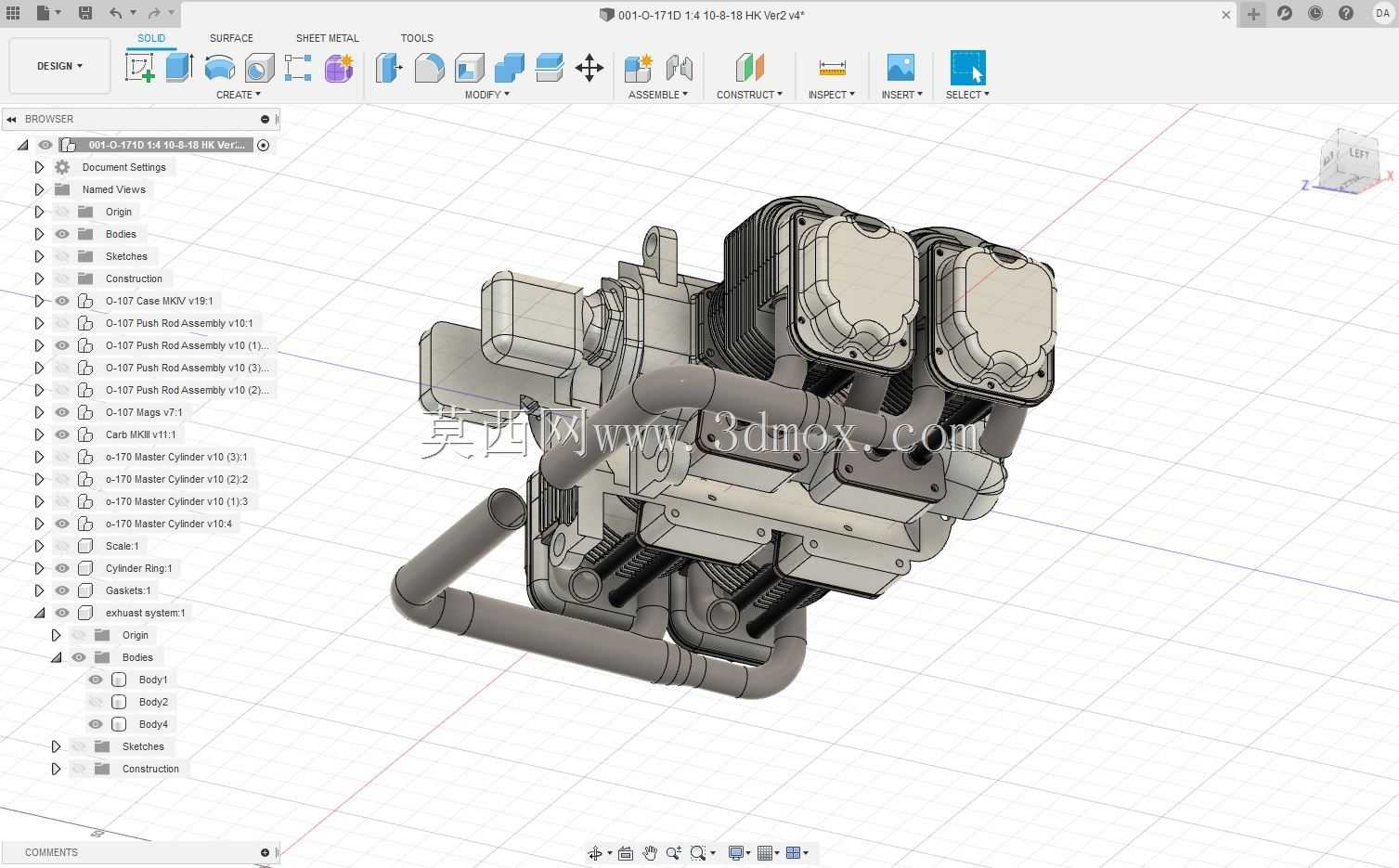Open the Orbit navigation tool

pyautogui.click(x=595, y=853)
